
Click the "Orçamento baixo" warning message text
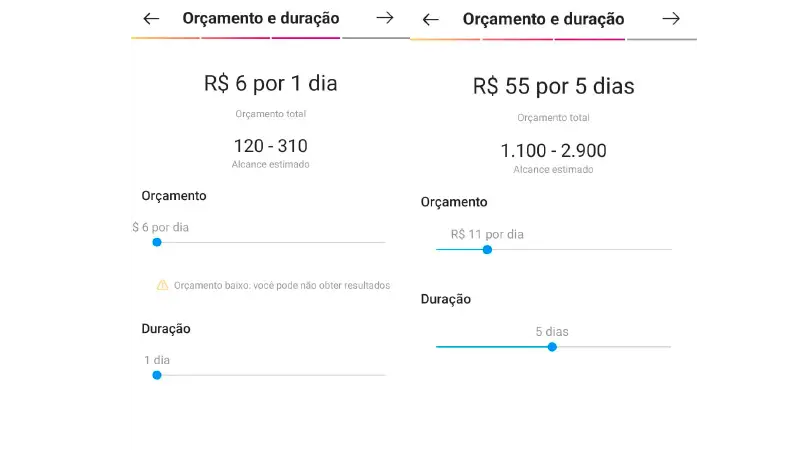point(281,285)
